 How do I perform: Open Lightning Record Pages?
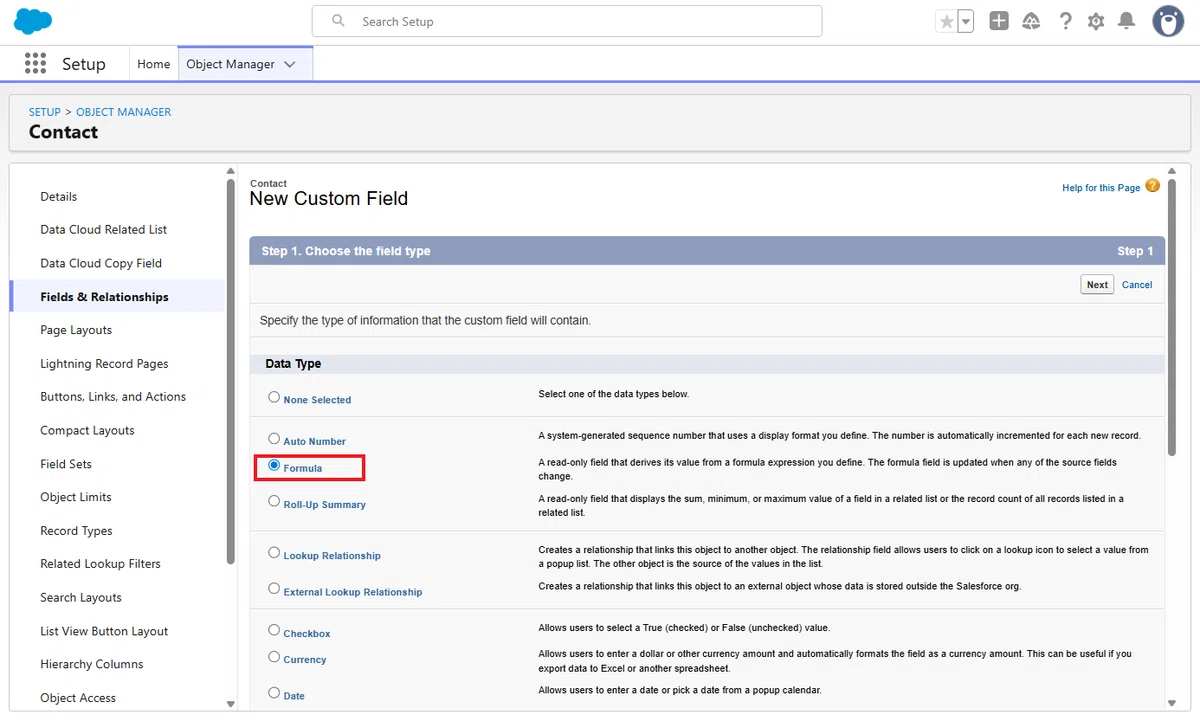(104, 364)
